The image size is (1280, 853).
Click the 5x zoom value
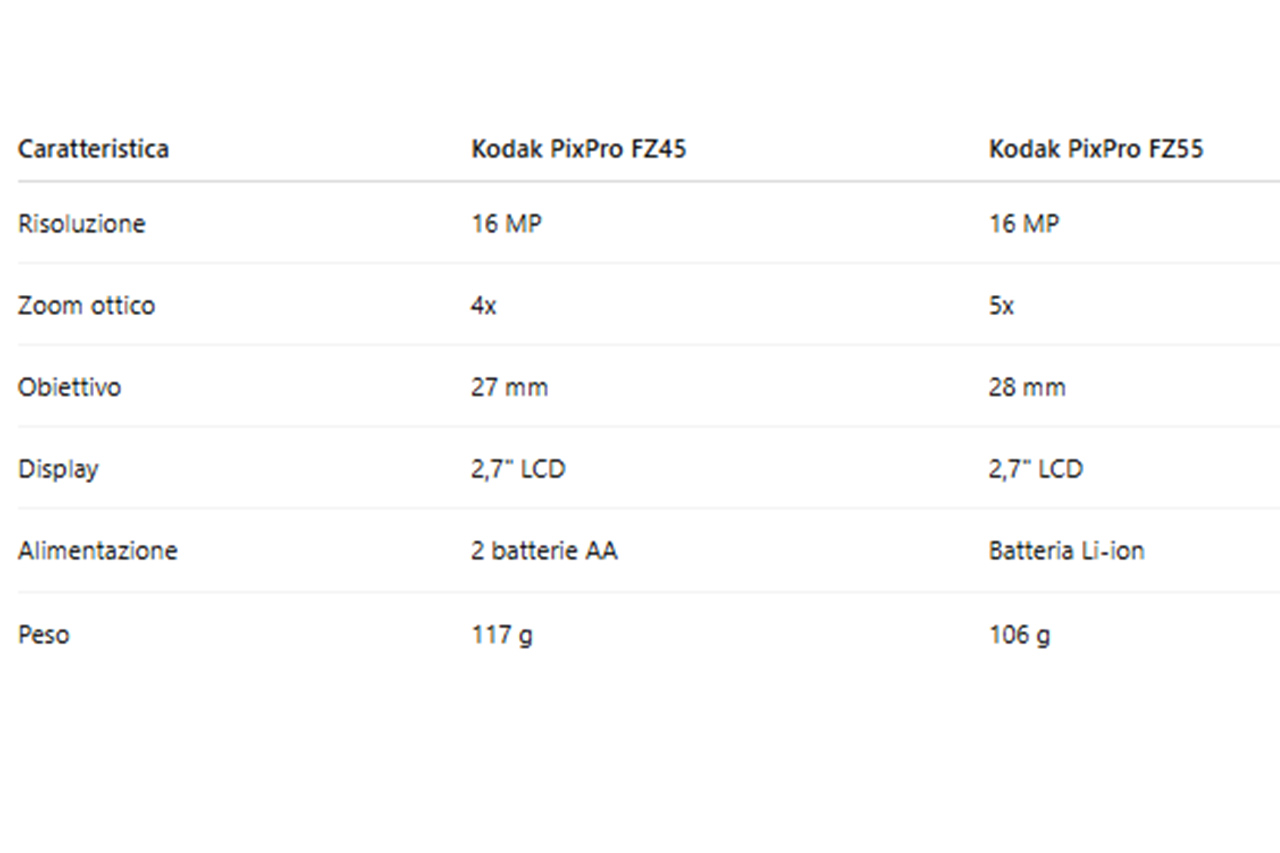pyautogui.click(x=1001, y=306)
